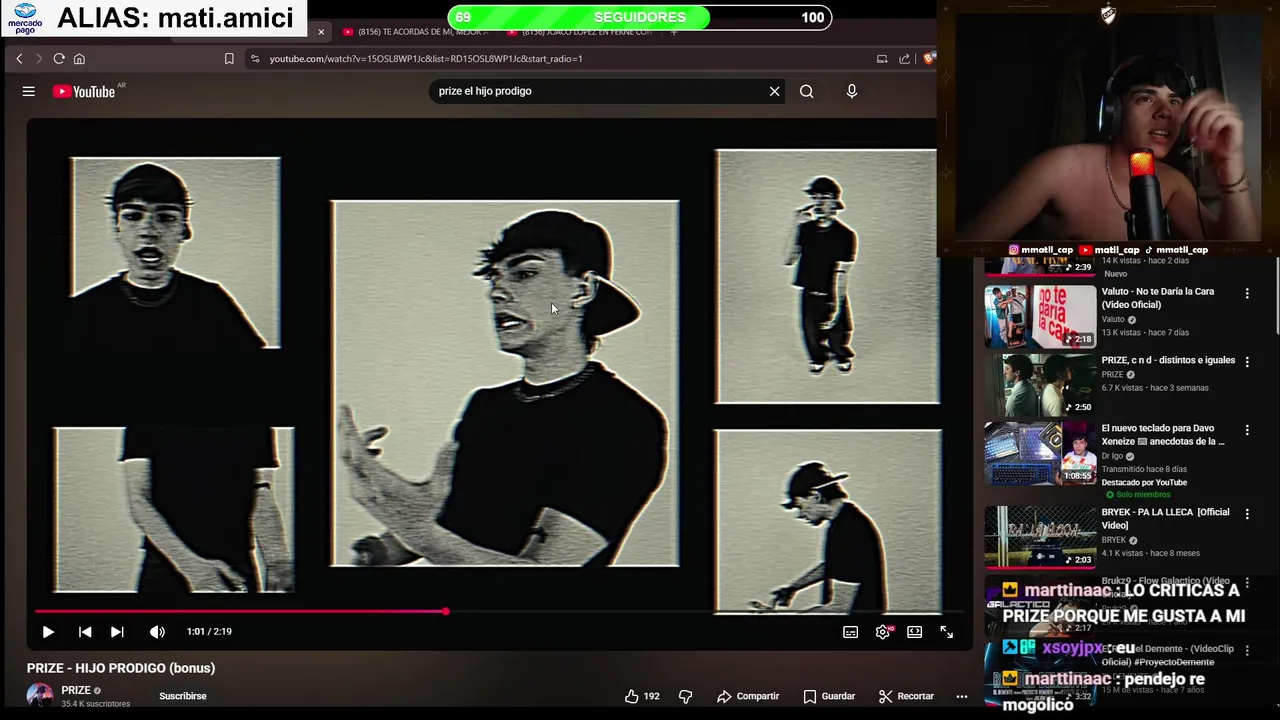Open more actions under the video

[962, 696]
